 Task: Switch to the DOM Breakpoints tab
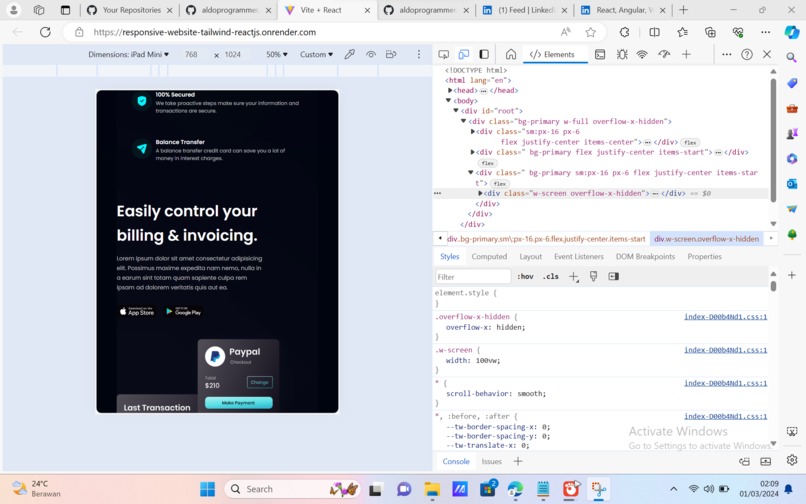[645, 256]
